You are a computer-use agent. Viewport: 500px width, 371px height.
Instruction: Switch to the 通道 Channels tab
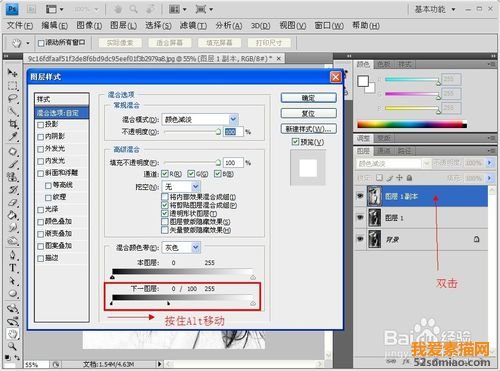click(383, 151)
